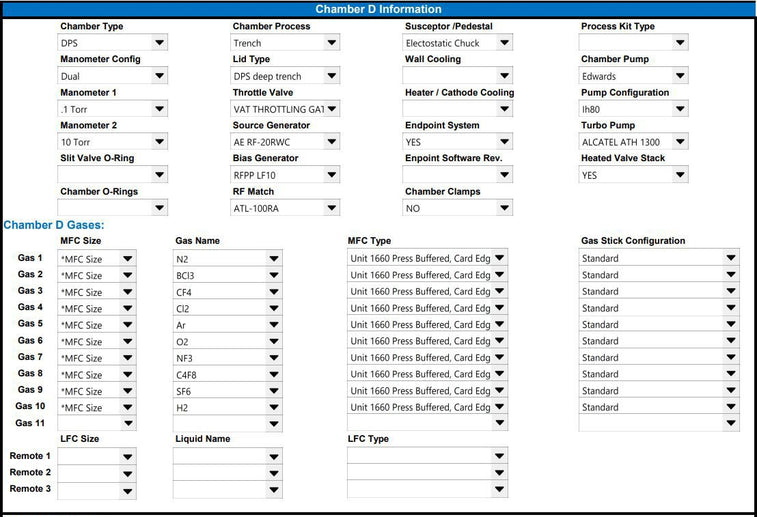Open the Gas 4 name dropdown showing Cl2
The width and height of the screenshot is (757, 517).
tap(228, 308)
